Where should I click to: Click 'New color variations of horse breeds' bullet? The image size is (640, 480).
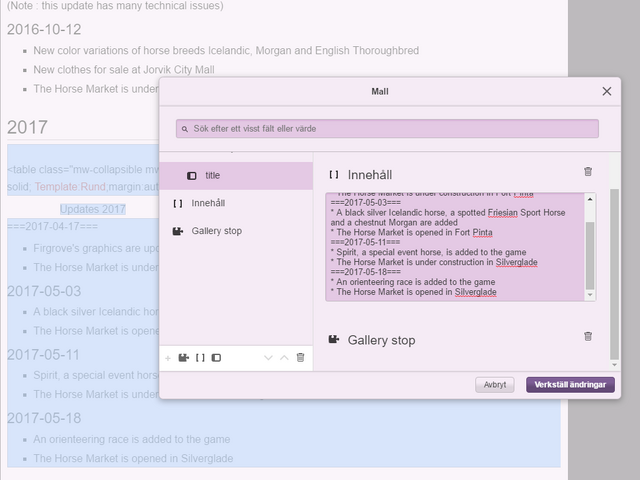point(226,51)
